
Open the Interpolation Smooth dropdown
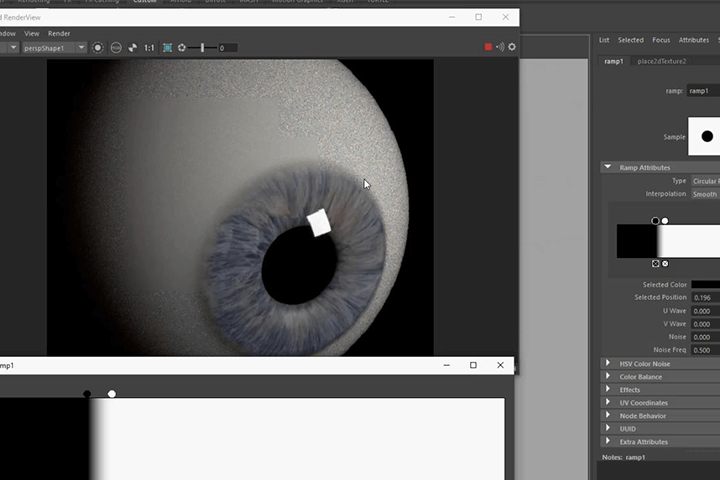[x=706, y=194]
